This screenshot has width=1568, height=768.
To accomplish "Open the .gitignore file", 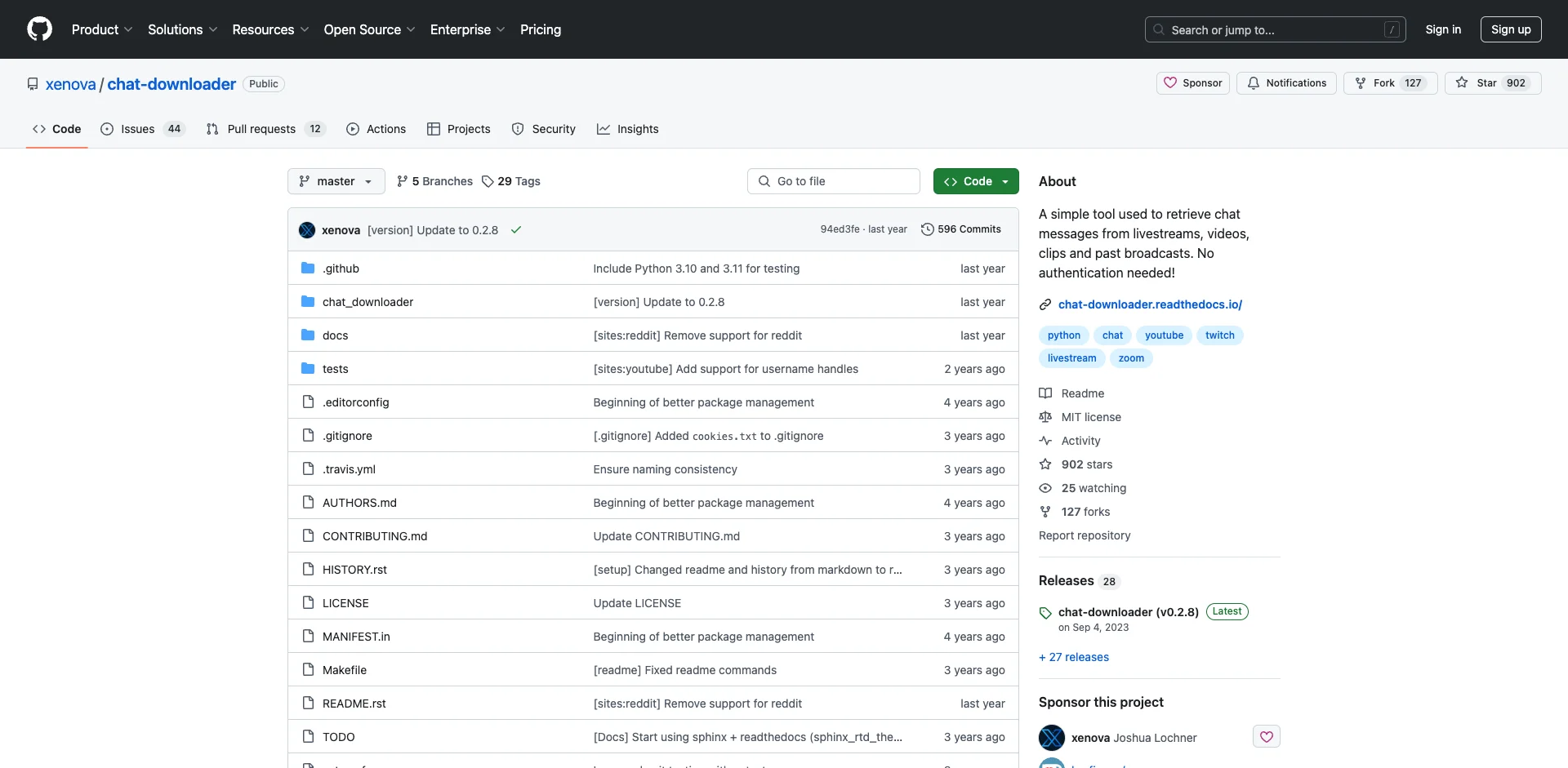I will 347,436.
